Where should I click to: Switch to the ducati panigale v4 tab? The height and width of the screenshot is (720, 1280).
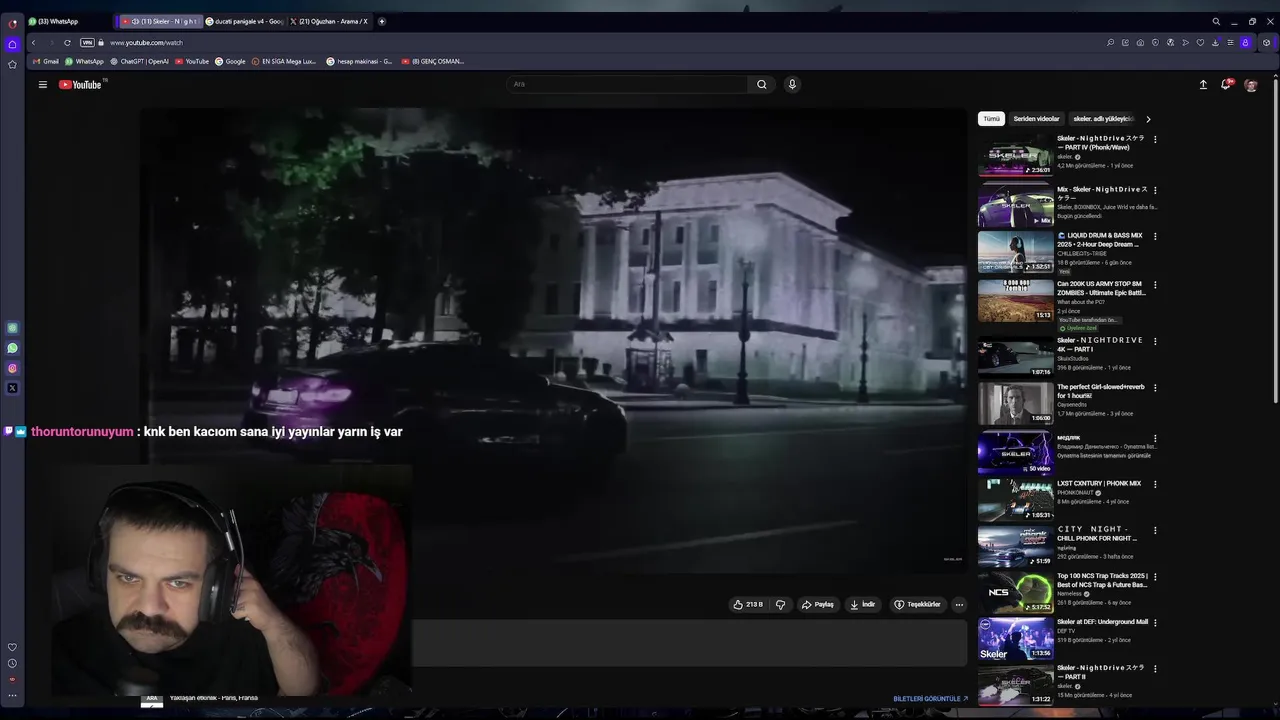[245, 21]
